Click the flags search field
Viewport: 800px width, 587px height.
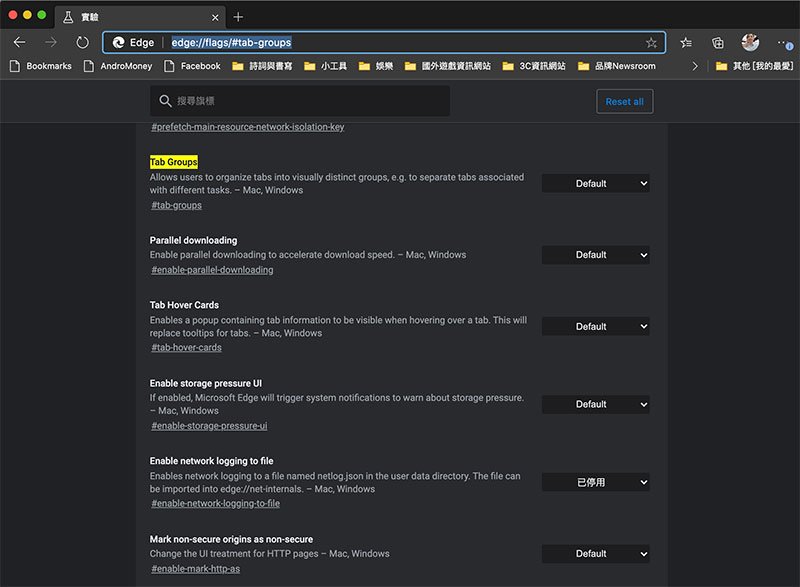click(300, 101)
